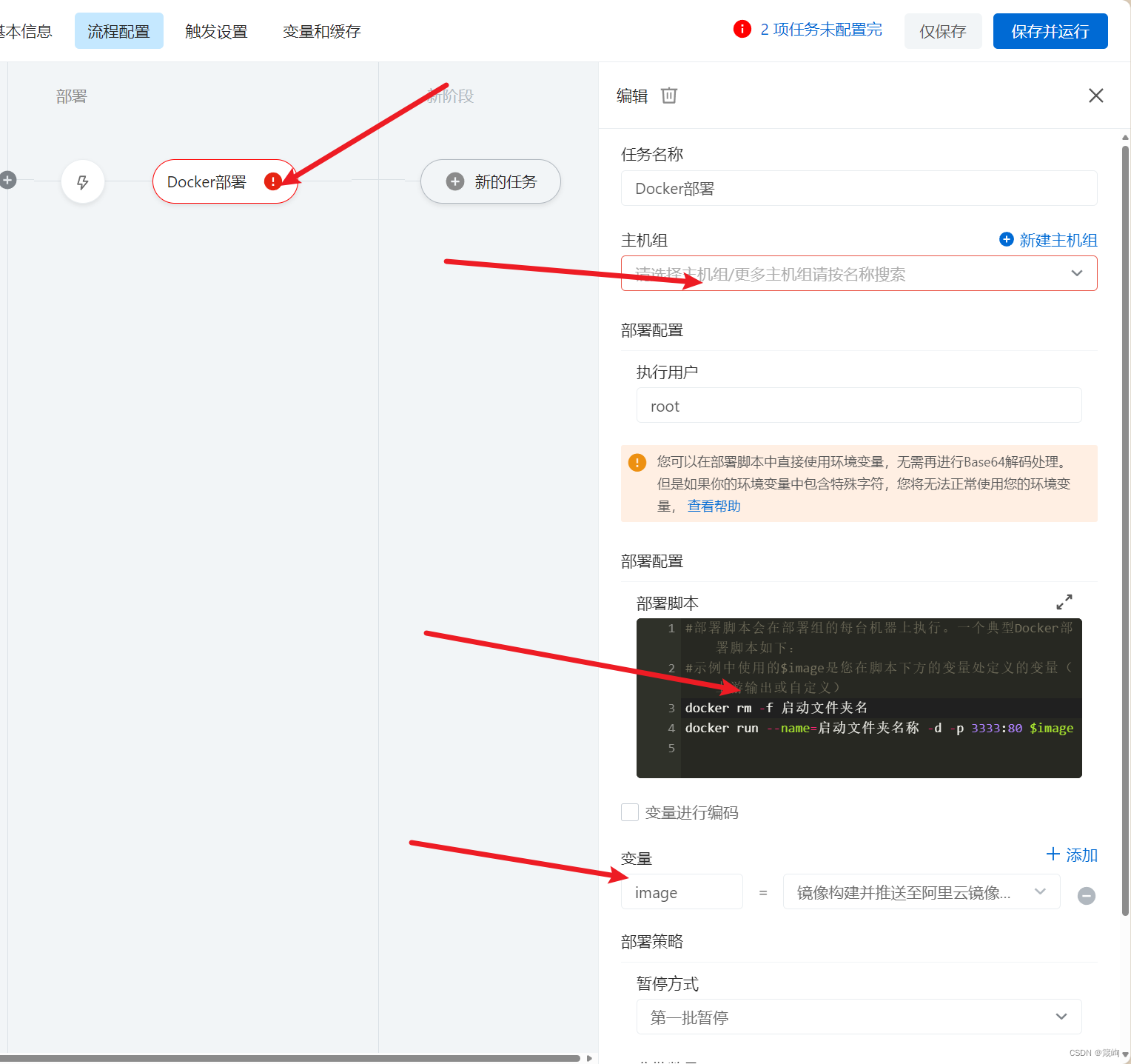Image resolution: width=1131 pixels, height=1064 pixels.
Task: Click the right panel vertical scrollbar
Action: tap(1125, 529)
